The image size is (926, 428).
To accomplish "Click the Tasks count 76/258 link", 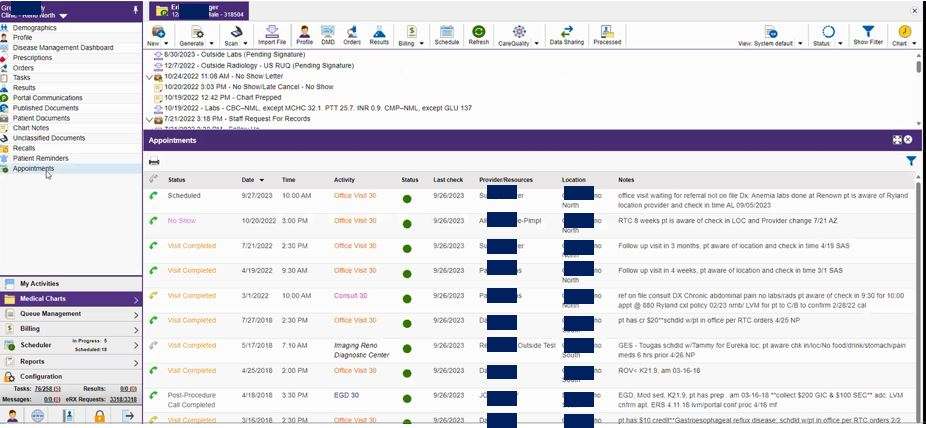I will tap(45, 389).
